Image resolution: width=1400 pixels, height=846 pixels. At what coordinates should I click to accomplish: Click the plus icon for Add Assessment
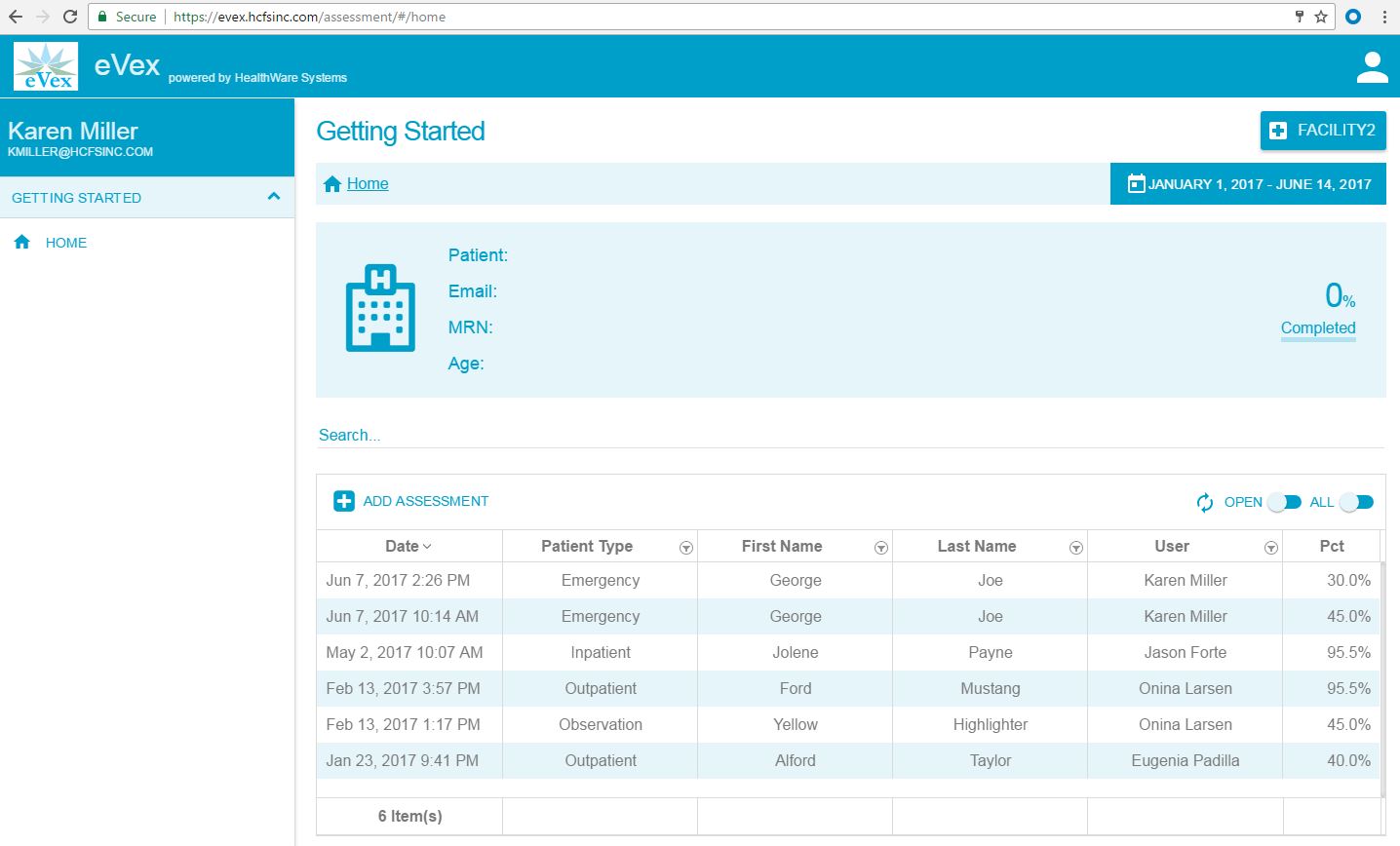pyautogui.click(x=344, y=501)
